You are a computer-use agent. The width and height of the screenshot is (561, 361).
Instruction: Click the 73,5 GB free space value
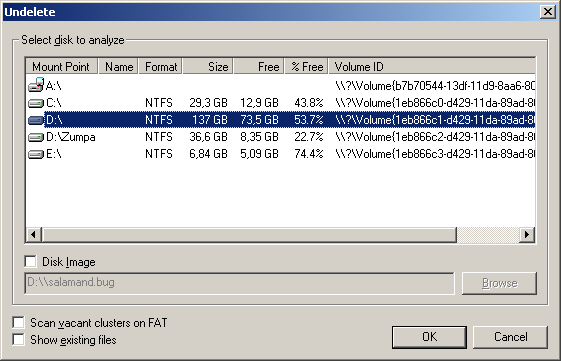(x=259, y=120)
